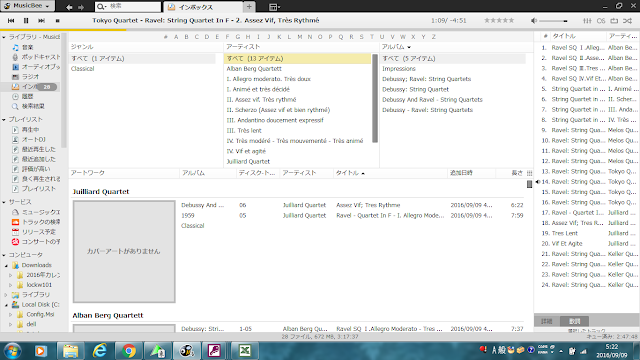Open the equalizer

point(587,20)
